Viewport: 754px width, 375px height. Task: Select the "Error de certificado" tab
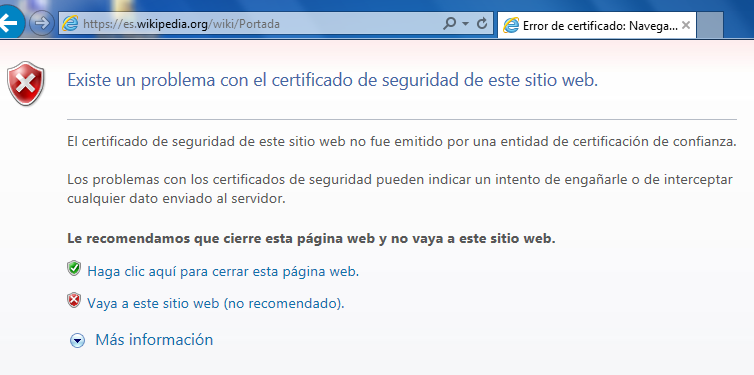(597, 25)
